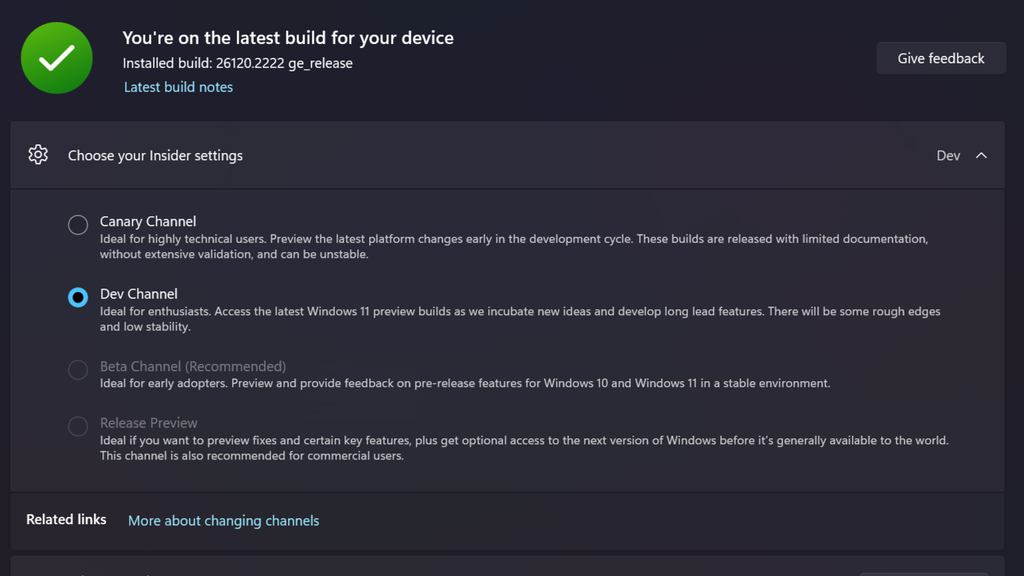Click the grayed-out Beta Channel radio button

[78, 370]
